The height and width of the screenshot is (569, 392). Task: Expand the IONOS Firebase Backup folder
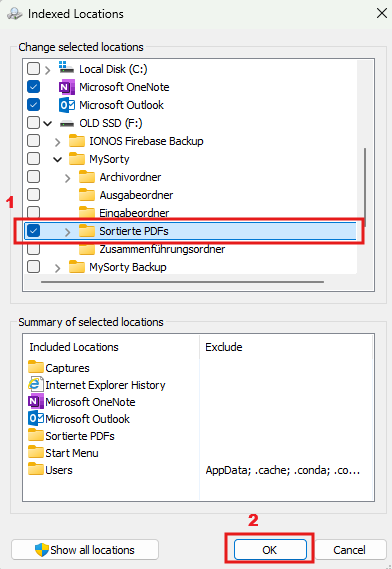[x=57, y=142]
